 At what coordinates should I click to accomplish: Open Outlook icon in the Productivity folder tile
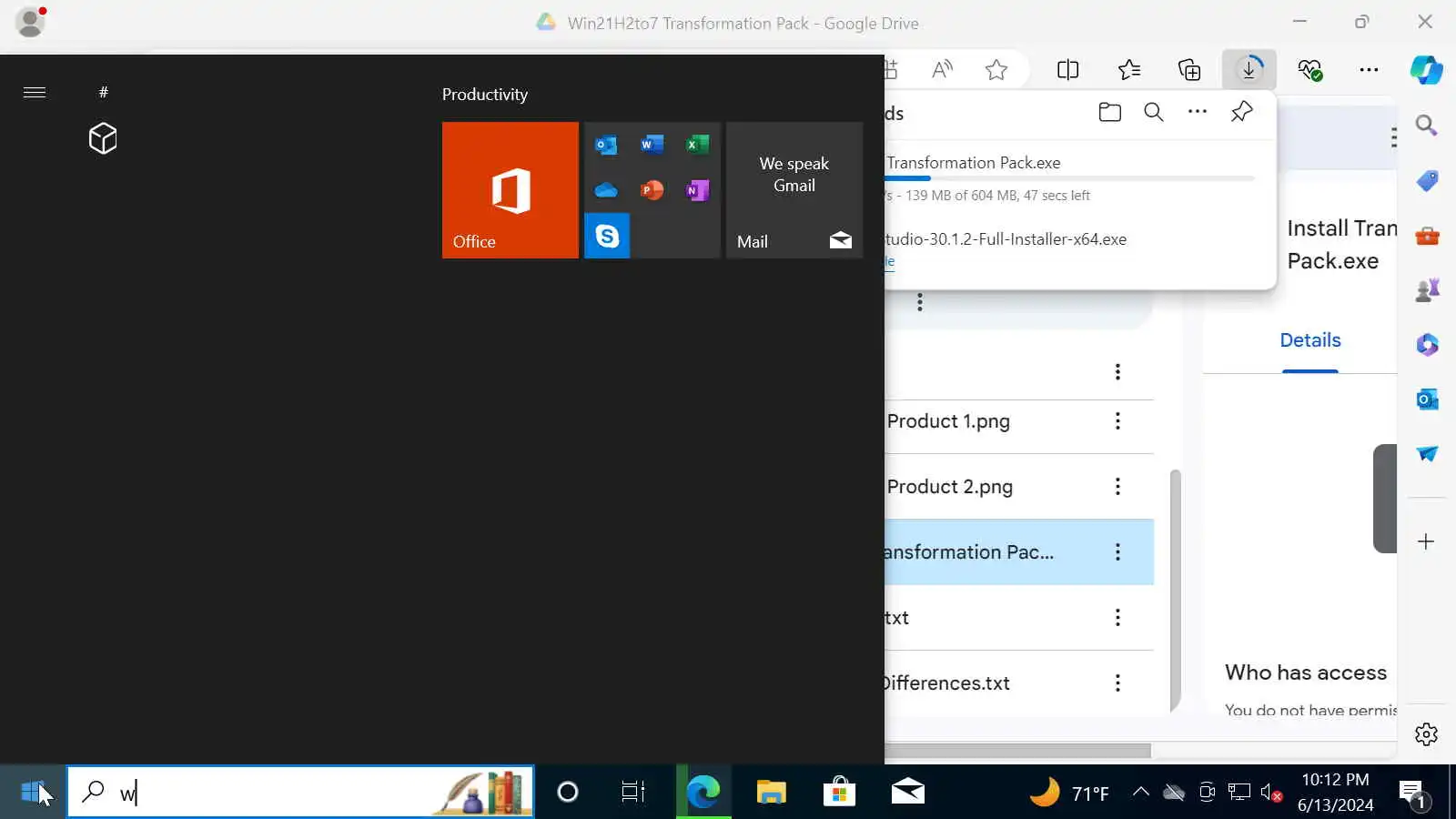click(x=606, y=145)
